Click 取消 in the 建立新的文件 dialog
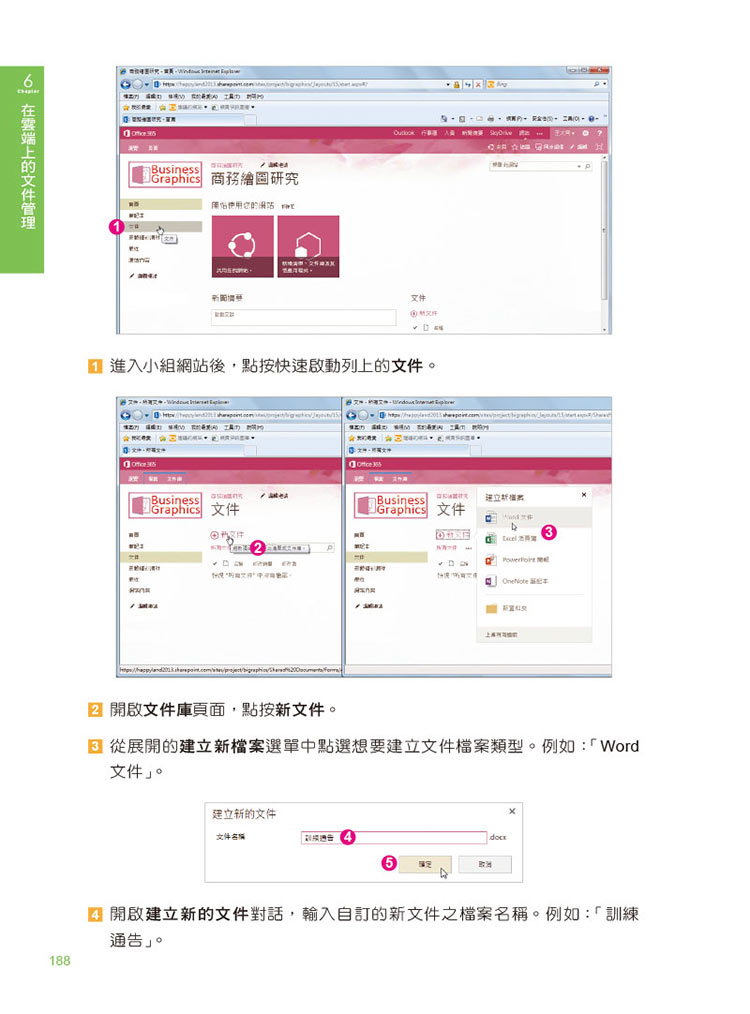The height and width of the screenshot is (1014, 750). click(484, 865)
